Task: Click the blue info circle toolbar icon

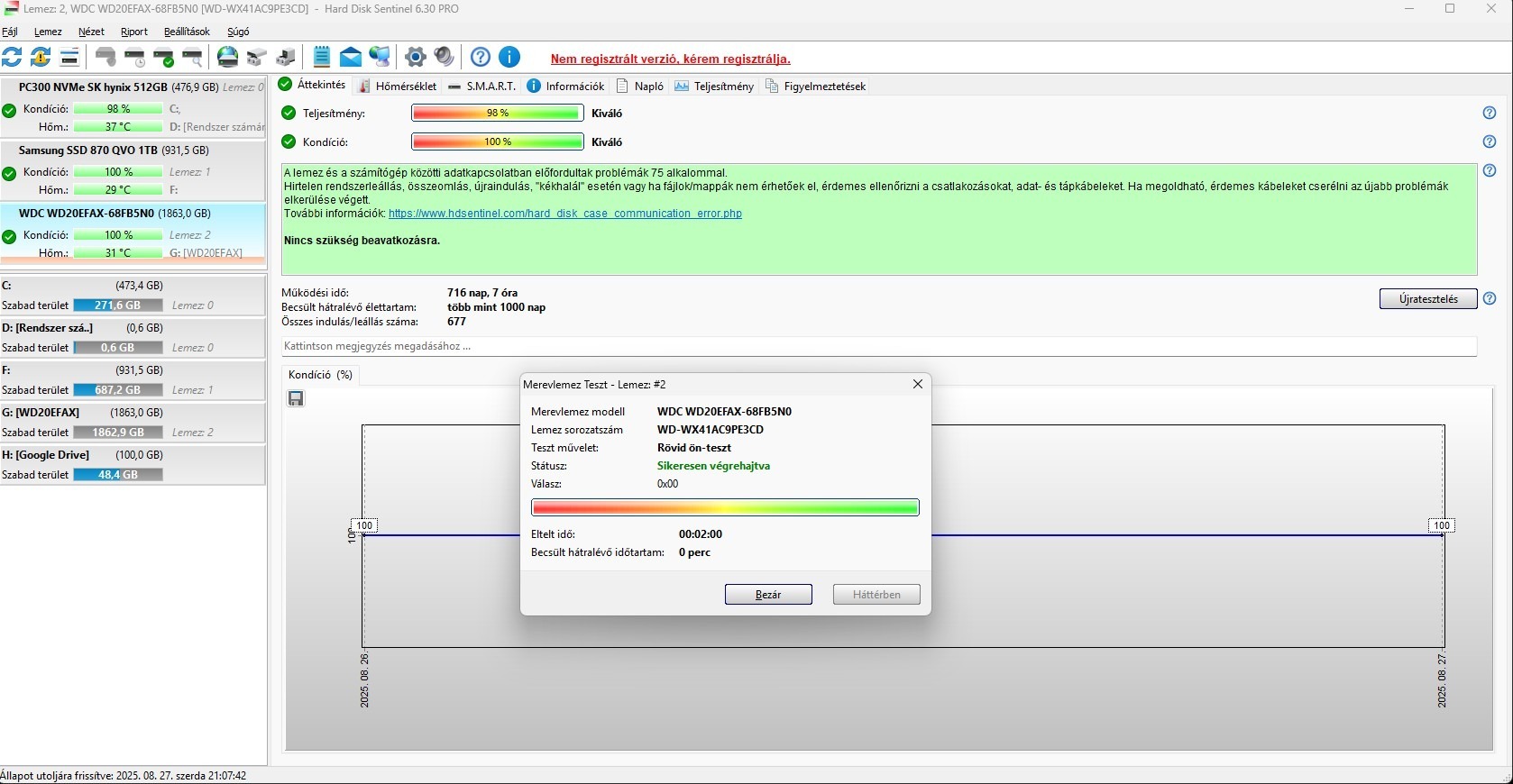Action: pyautogui.click(x=509, y=57)
